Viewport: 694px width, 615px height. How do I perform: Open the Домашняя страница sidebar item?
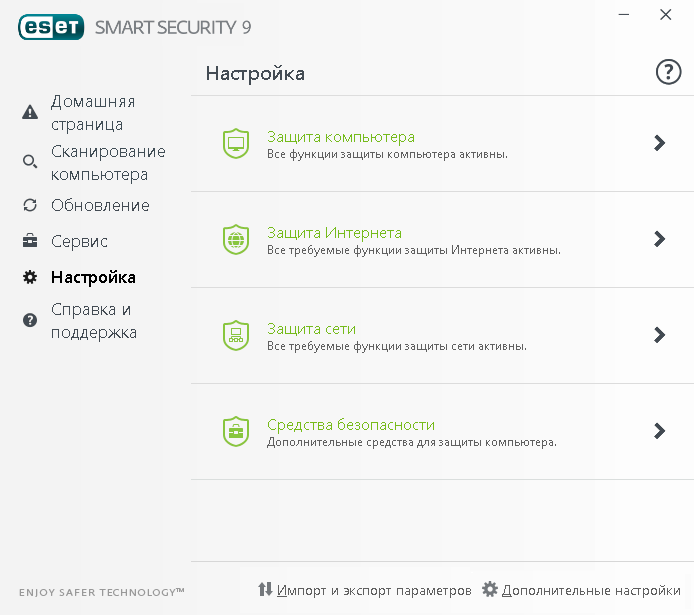92,113
